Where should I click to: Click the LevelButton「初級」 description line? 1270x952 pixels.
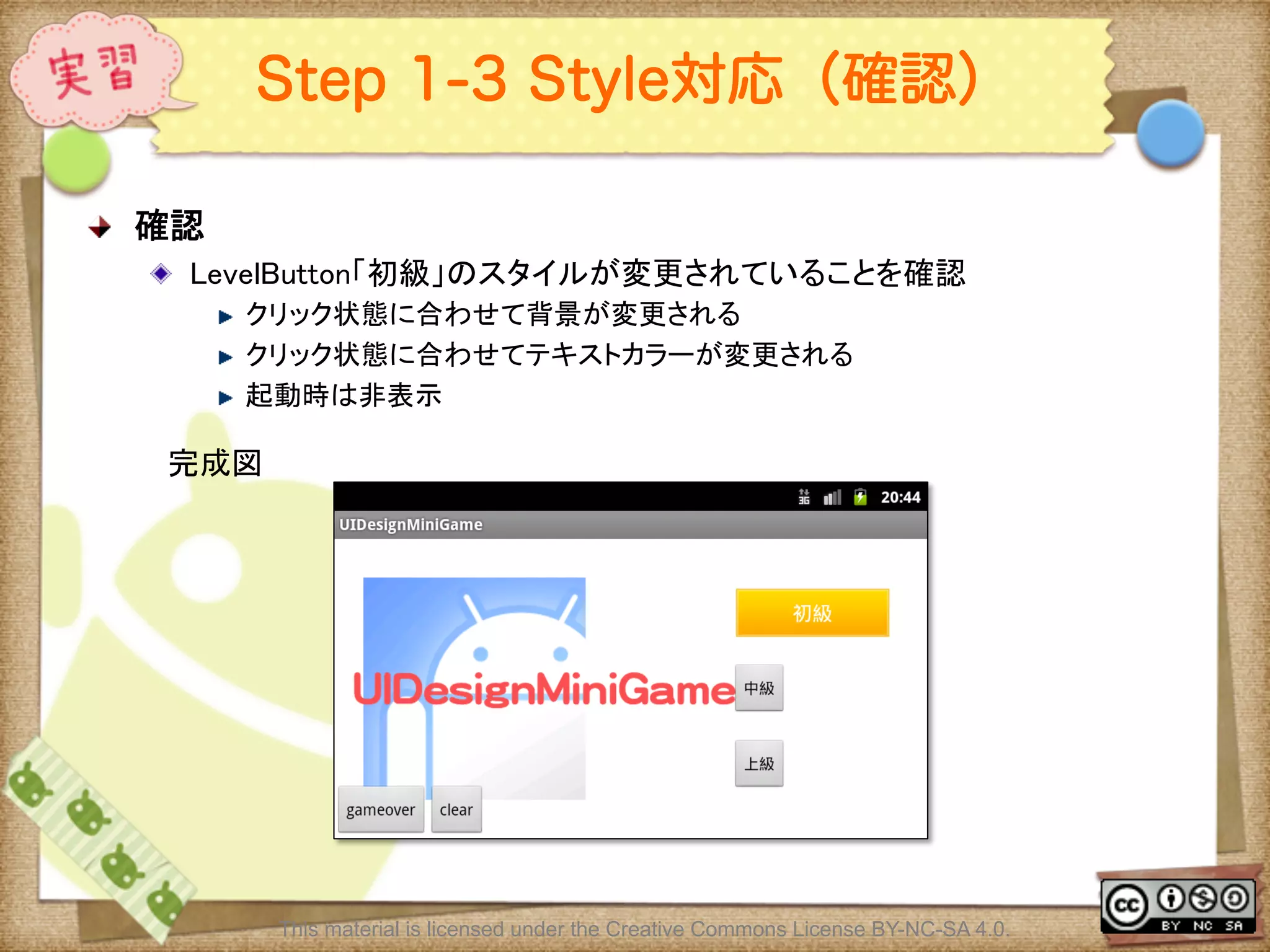[x=578, y=273]
